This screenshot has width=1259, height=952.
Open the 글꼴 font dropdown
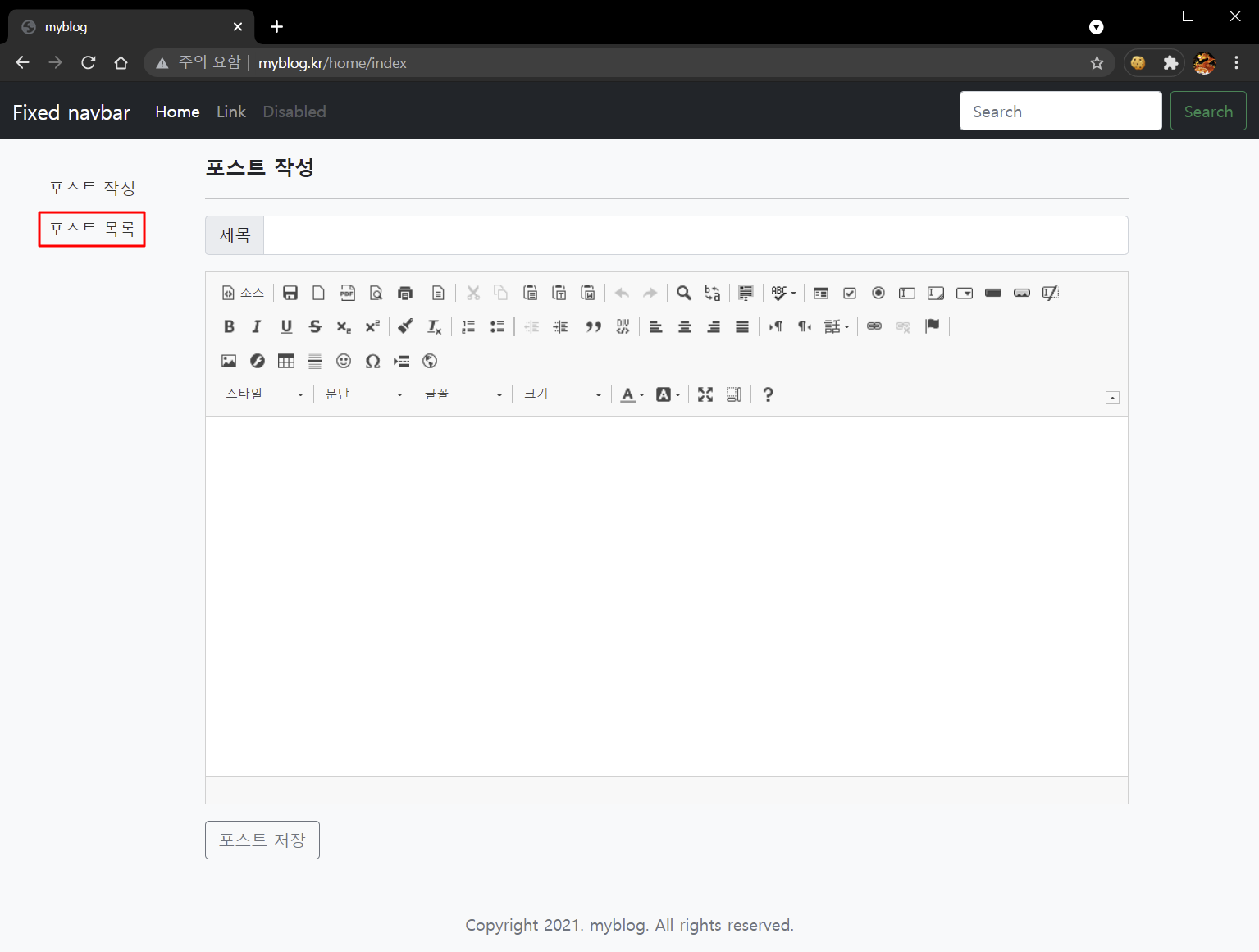pos(463,394)
